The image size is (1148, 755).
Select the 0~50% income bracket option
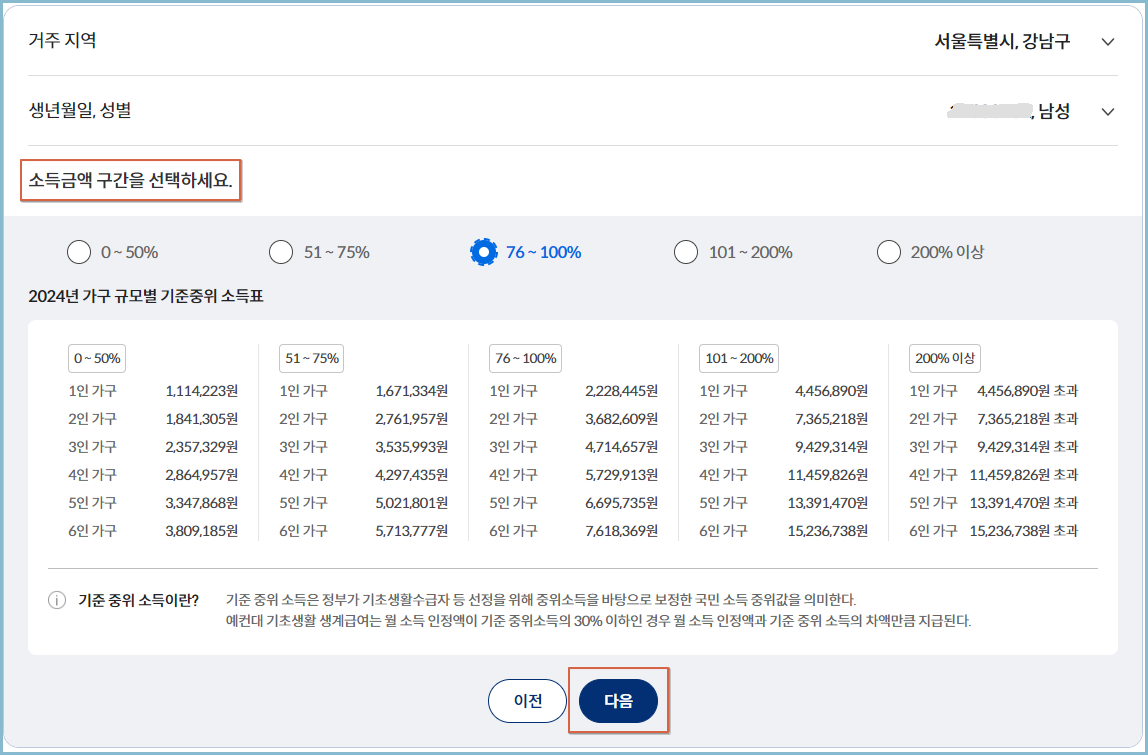point(79,252)
